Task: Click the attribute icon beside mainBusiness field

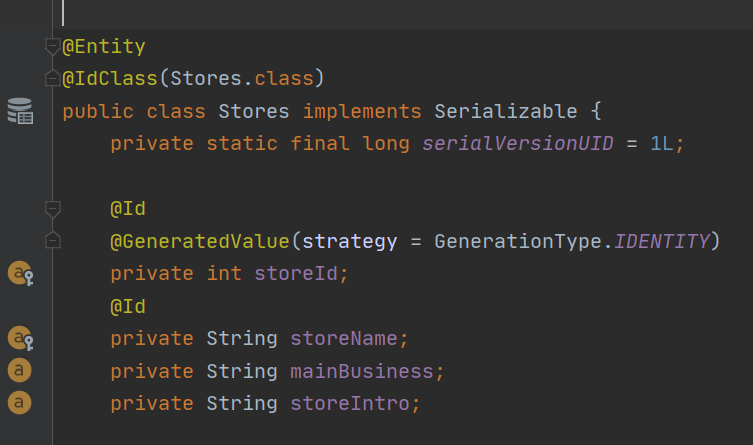Action: [19, 370]
